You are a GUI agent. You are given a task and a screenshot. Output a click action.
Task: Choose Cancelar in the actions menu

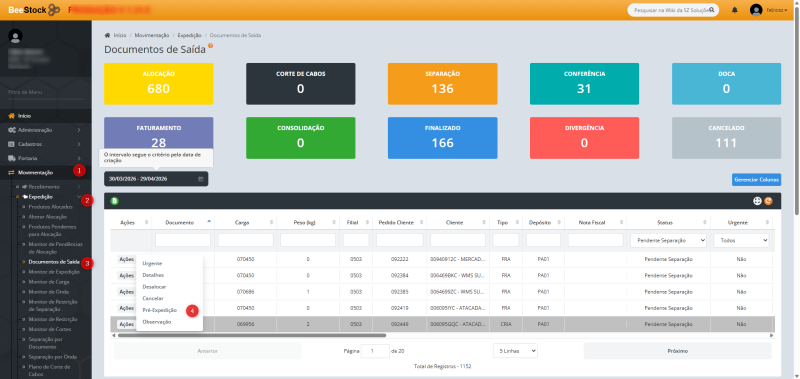point(153,298)
